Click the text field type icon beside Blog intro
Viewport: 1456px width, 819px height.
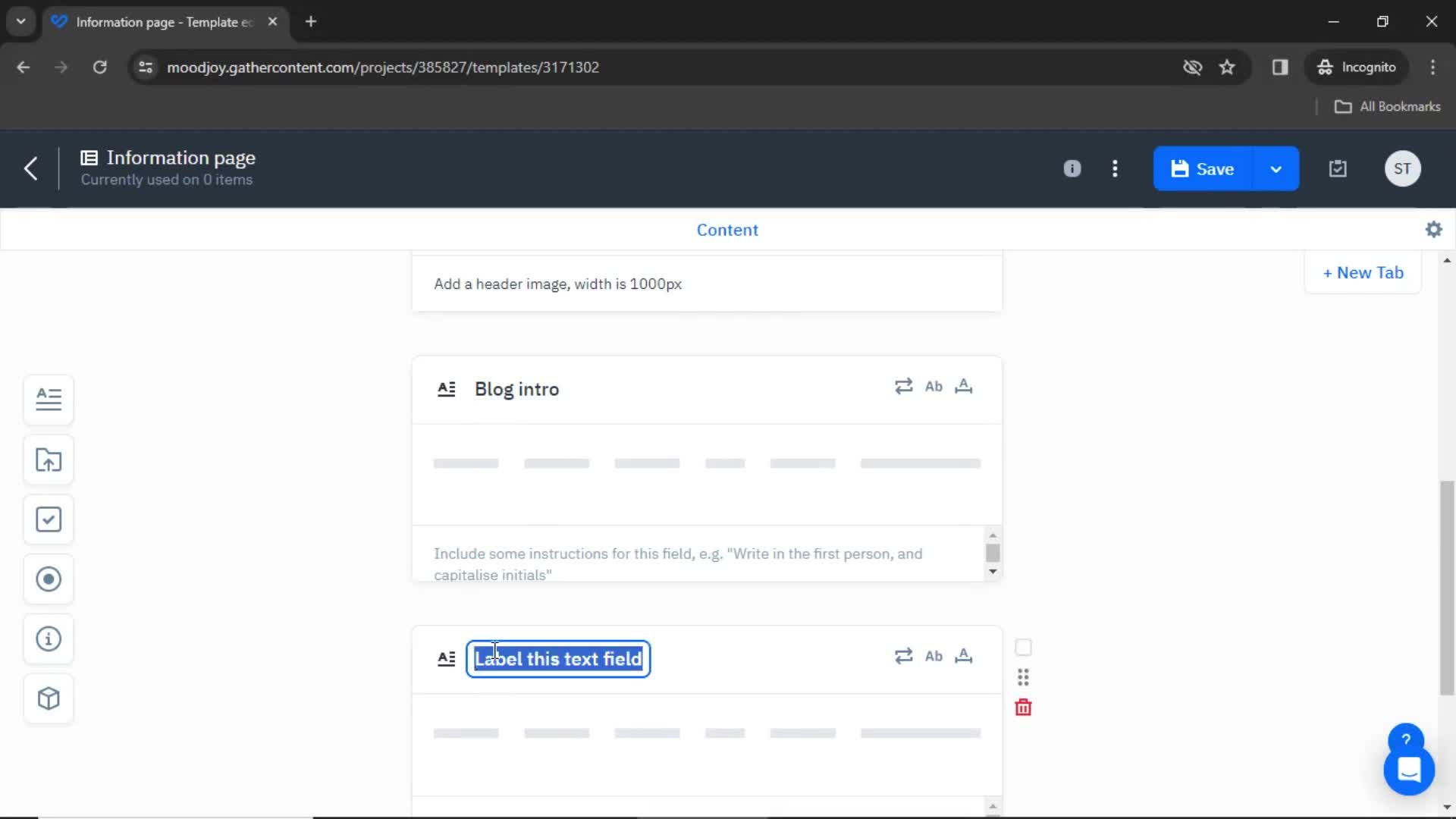447,389
